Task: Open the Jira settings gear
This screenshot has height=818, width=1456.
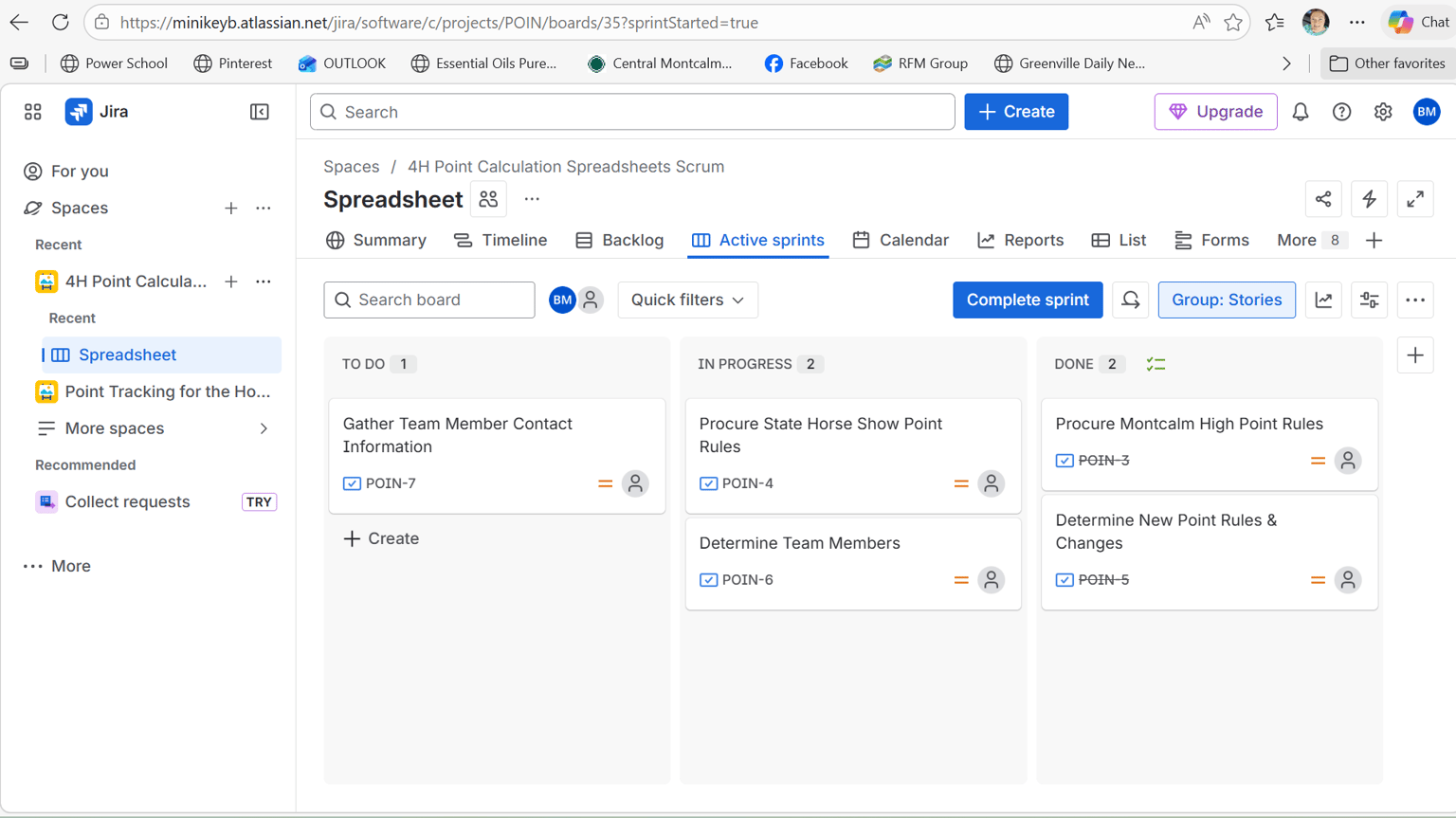Action: pos(1383,112)
